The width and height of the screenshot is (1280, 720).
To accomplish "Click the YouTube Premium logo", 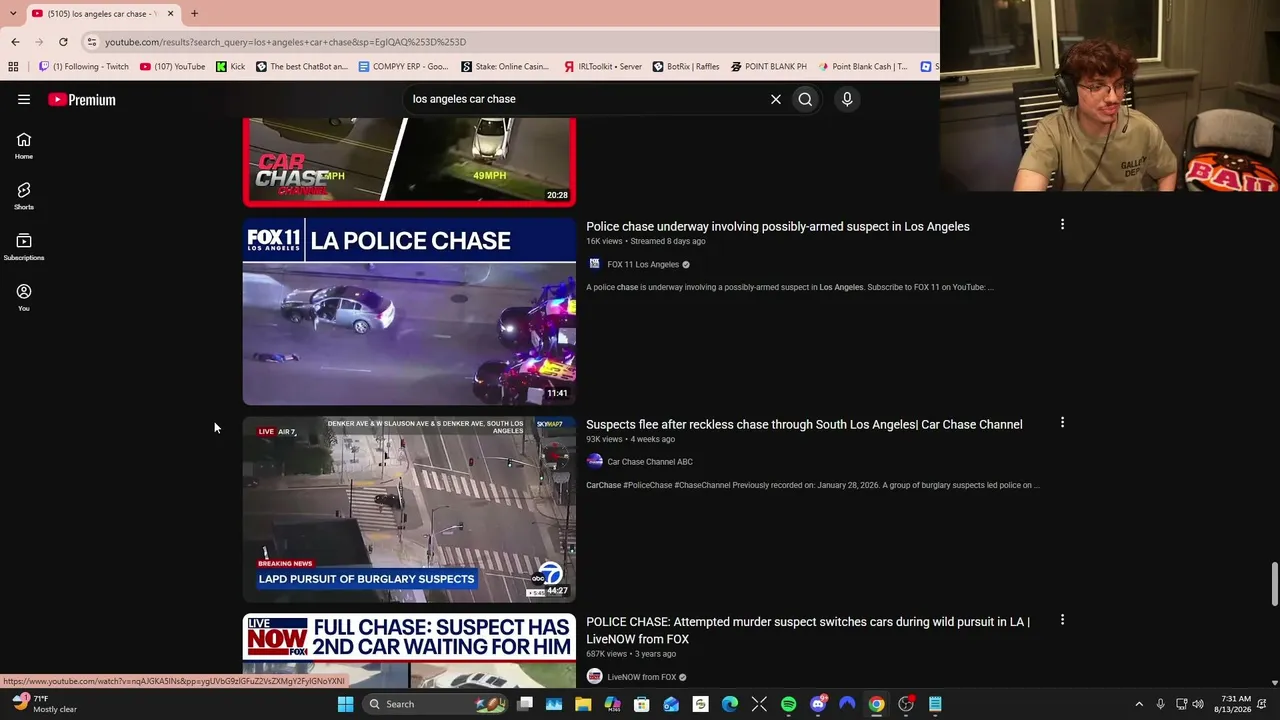I will [82, 99].
